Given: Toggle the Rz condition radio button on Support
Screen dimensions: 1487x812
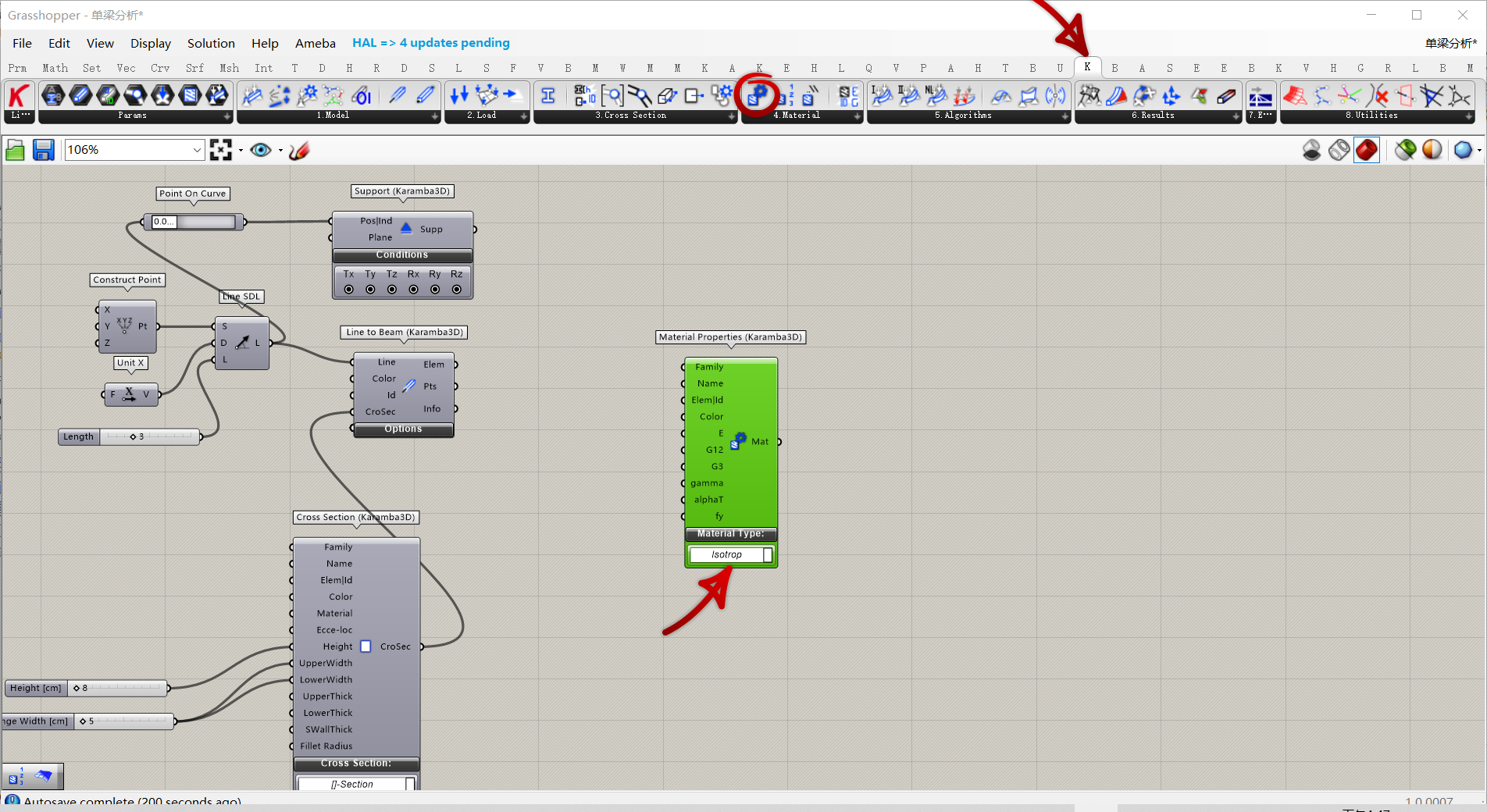Looking at the screenshot, I should pos(457,290).
